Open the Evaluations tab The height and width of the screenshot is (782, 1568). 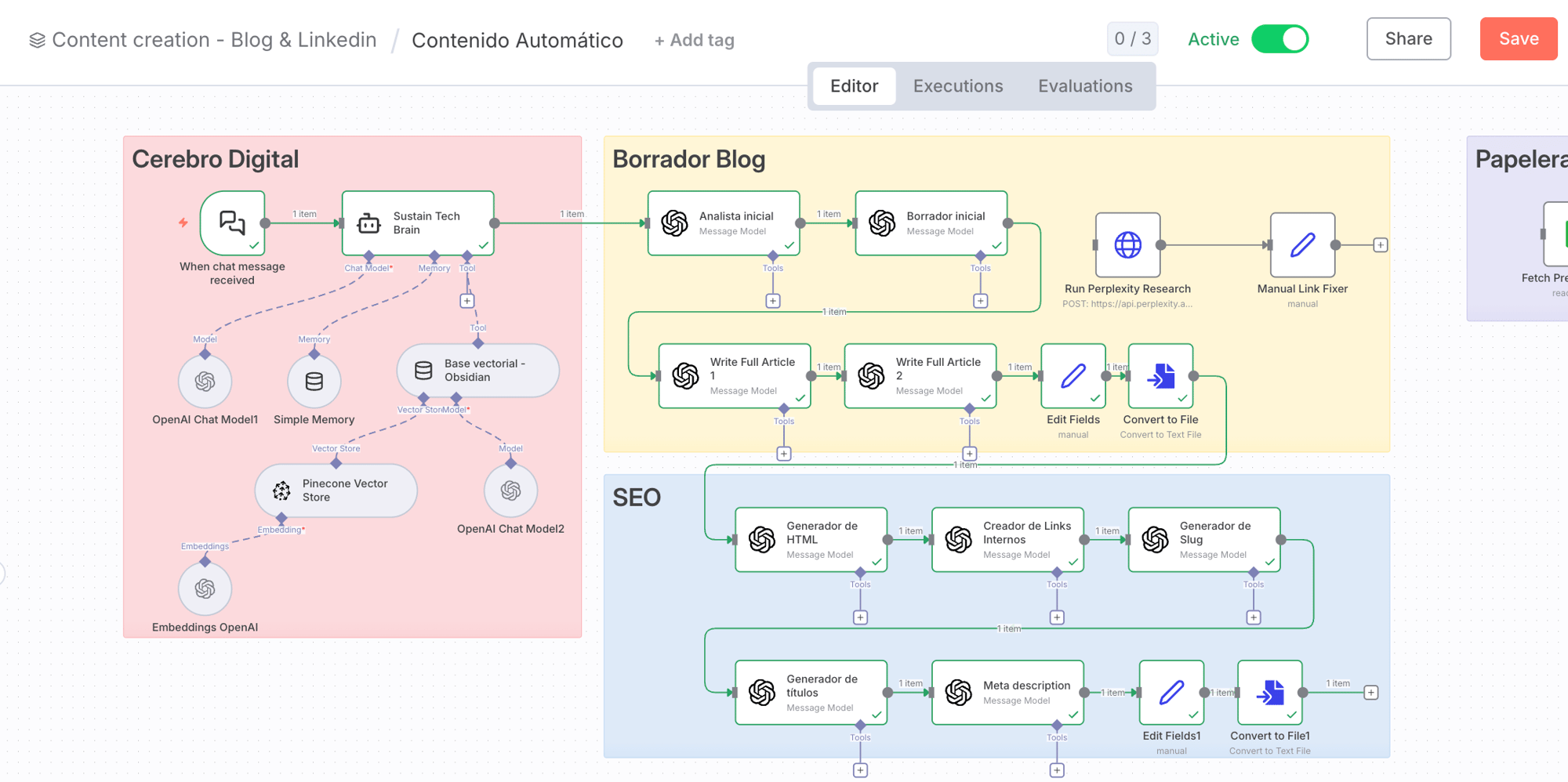[1084, 86]
